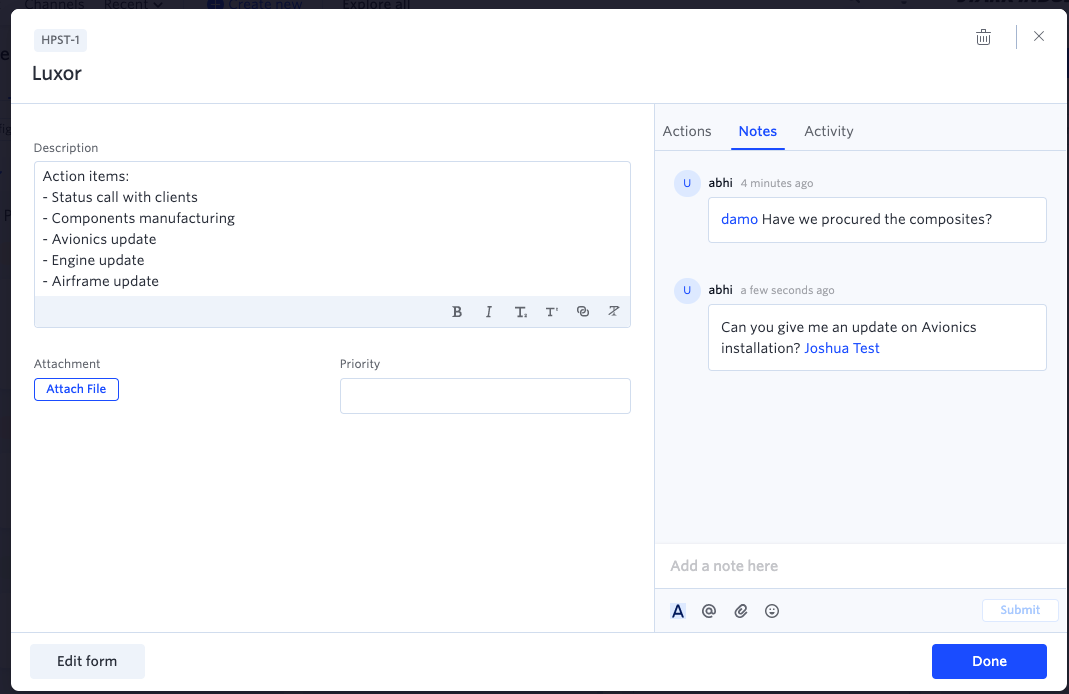
Task: Click the blue Done button
Action: [x=989, y=661]
